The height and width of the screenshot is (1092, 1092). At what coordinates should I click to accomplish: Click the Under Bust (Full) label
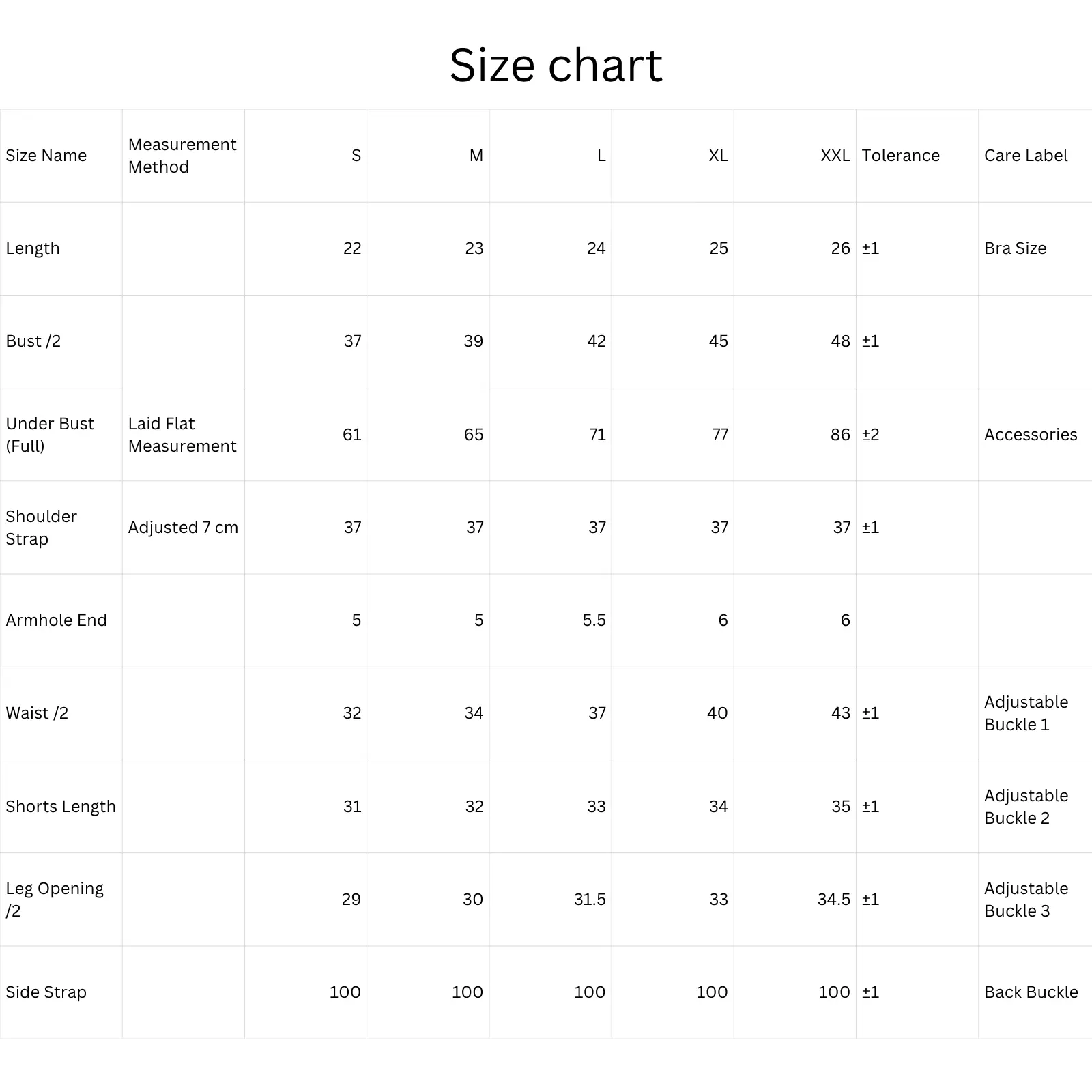(50, 435)
